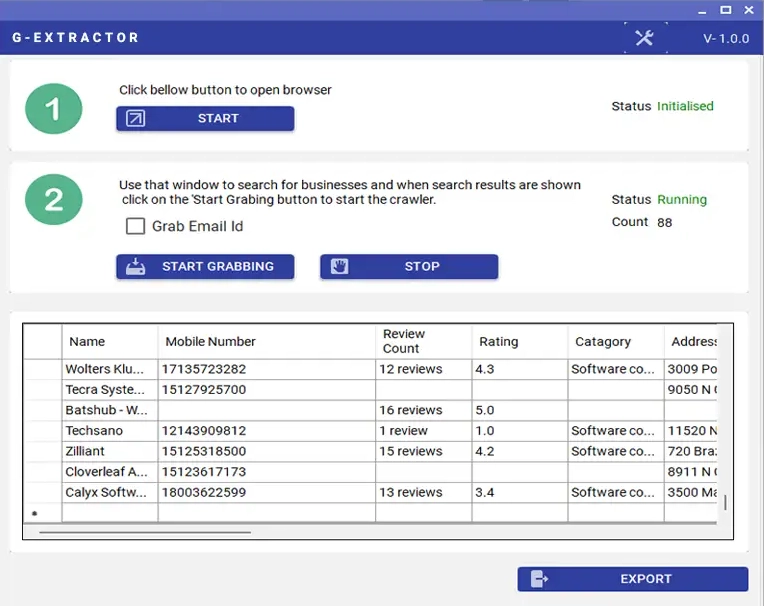764x606 pixels.
Task: Click the Tecra Syste... name cell
Action: pos(110,390)
